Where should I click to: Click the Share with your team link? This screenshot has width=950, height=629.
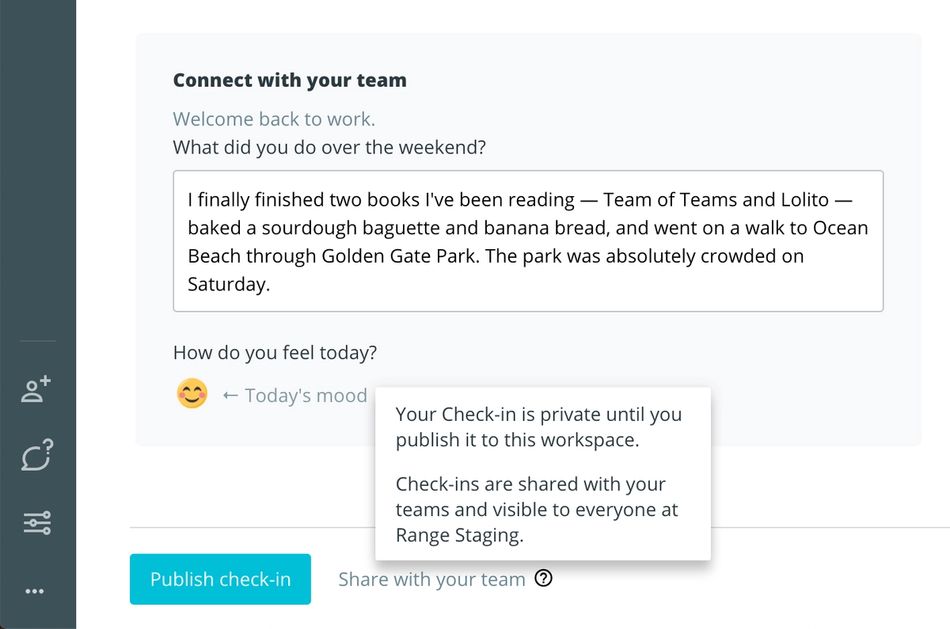pyautogui.click(x=431, y=579)
